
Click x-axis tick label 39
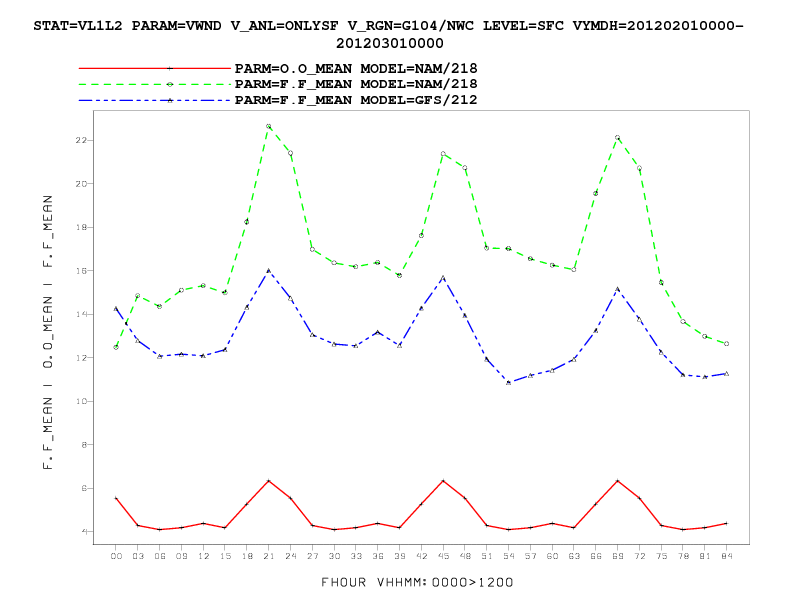pos(400,556)
